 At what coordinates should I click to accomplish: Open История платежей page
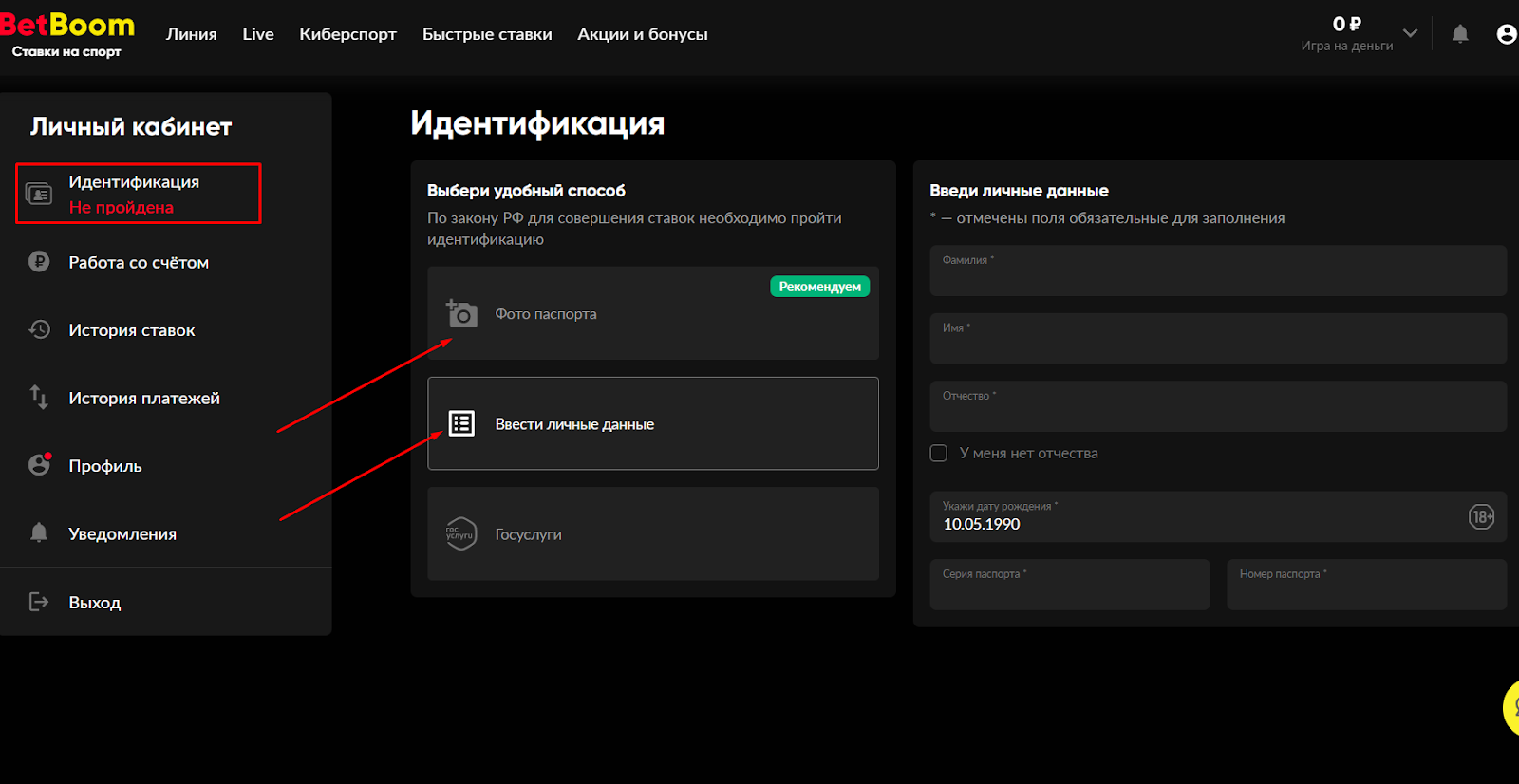coord(144,398)
